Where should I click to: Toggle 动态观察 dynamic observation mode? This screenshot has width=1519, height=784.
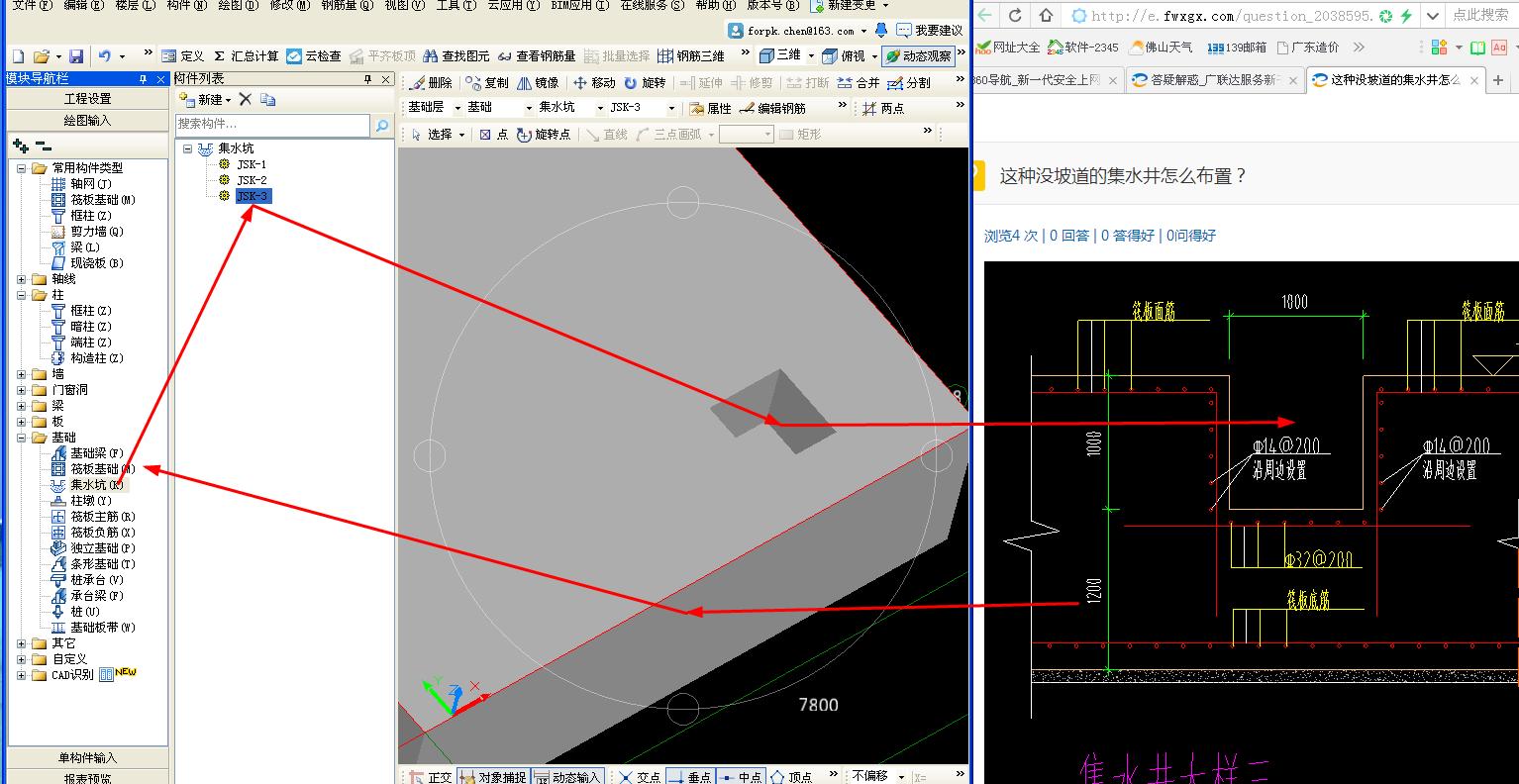pyautogui.click(x=920, y=56)
